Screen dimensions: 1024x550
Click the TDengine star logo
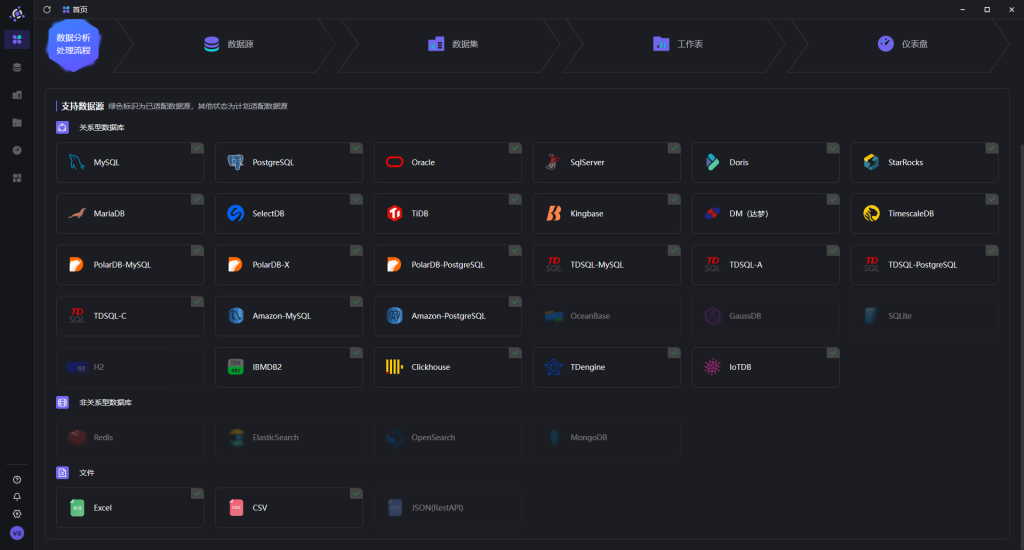pos(553,366)
